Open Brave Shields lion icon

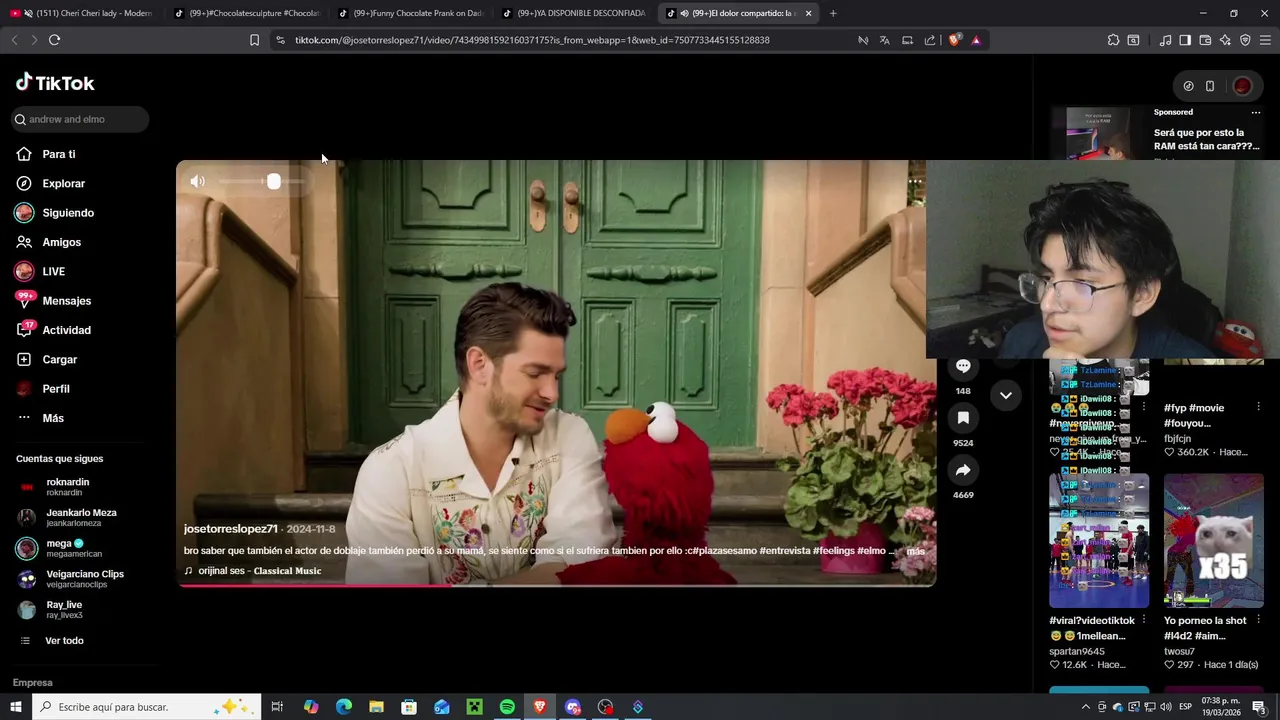click(954, 40)
